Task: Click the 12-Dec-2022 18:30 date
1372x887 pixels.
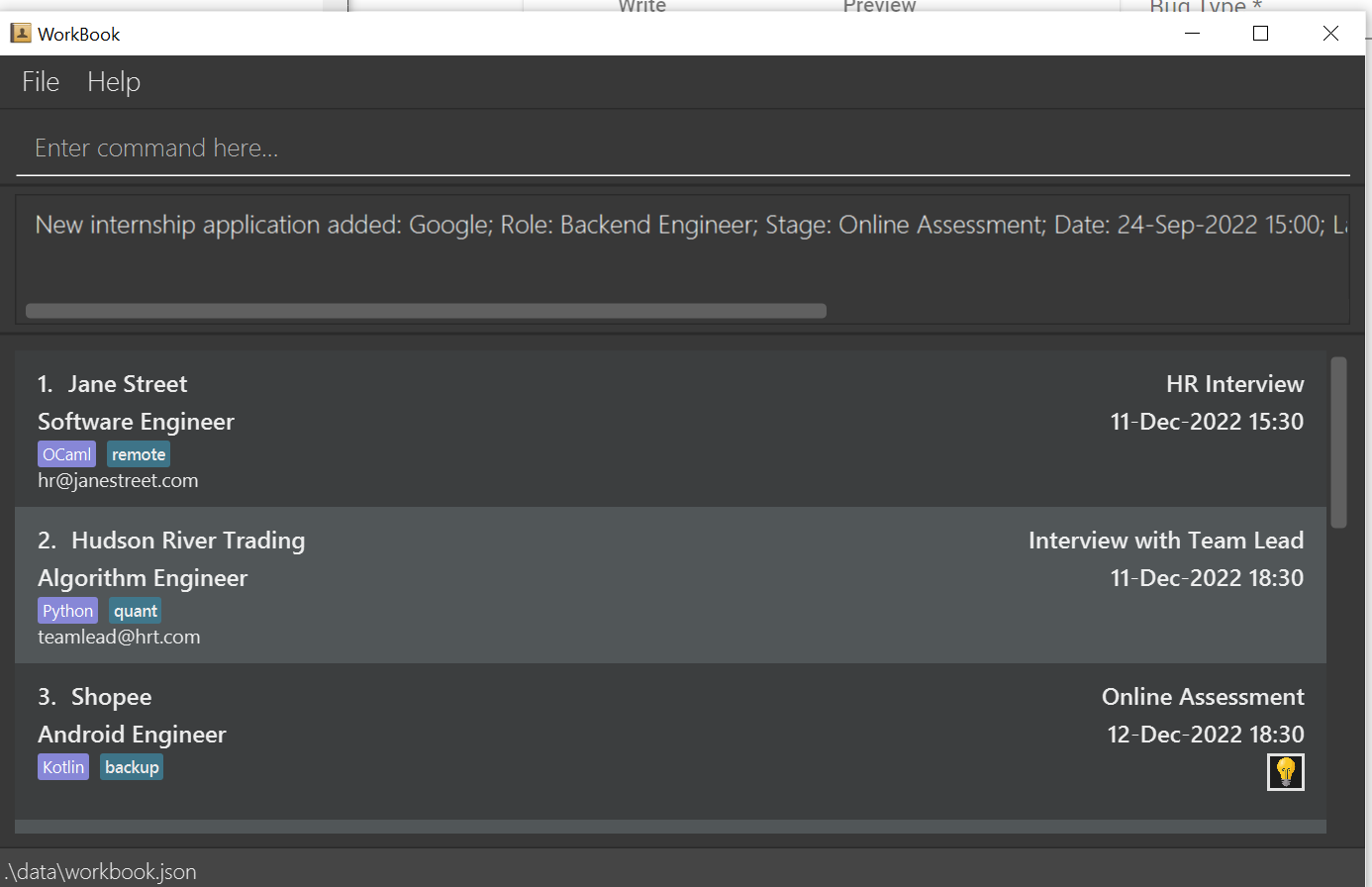Action: 1206,735
